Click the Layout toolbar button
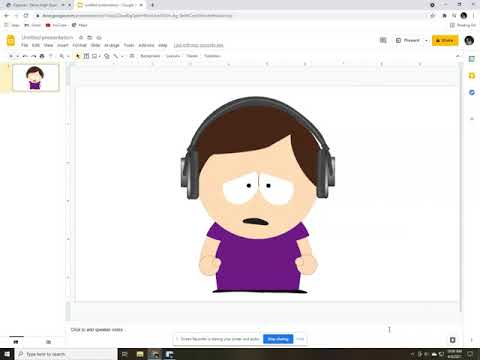Viewport: 480px width, 360px height. pyautogui.click(x=173, y=56)
